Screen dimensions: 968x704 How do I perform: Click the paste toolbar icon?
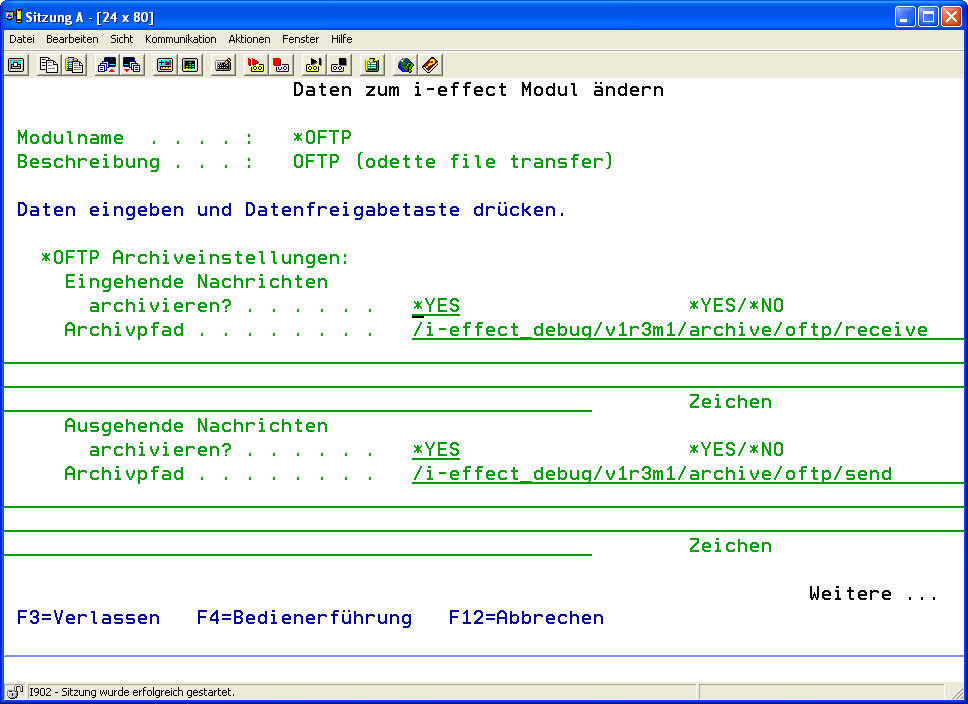74,65
